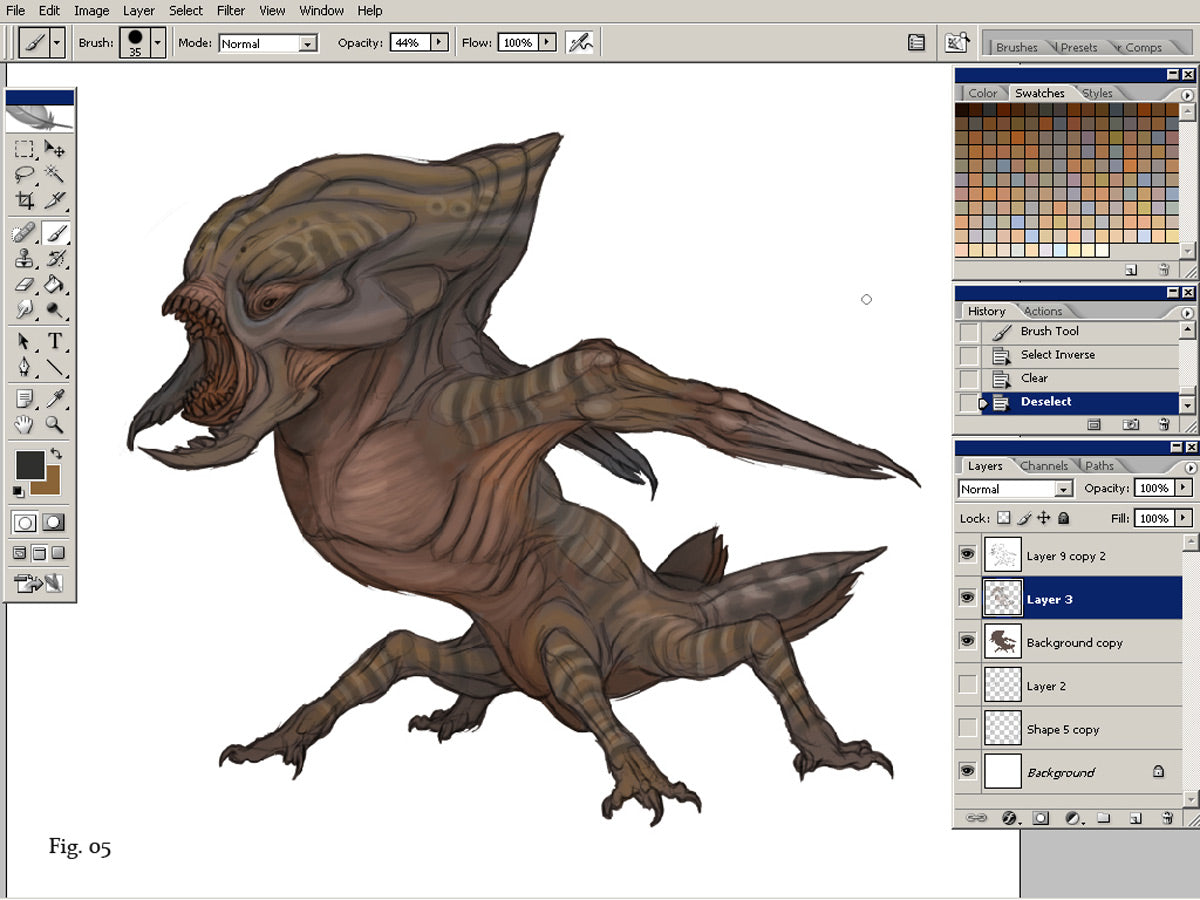Hide the Layer 9 copy 2 layer
This screenshot has height=900, width=1200.
[x=967, y=555]
